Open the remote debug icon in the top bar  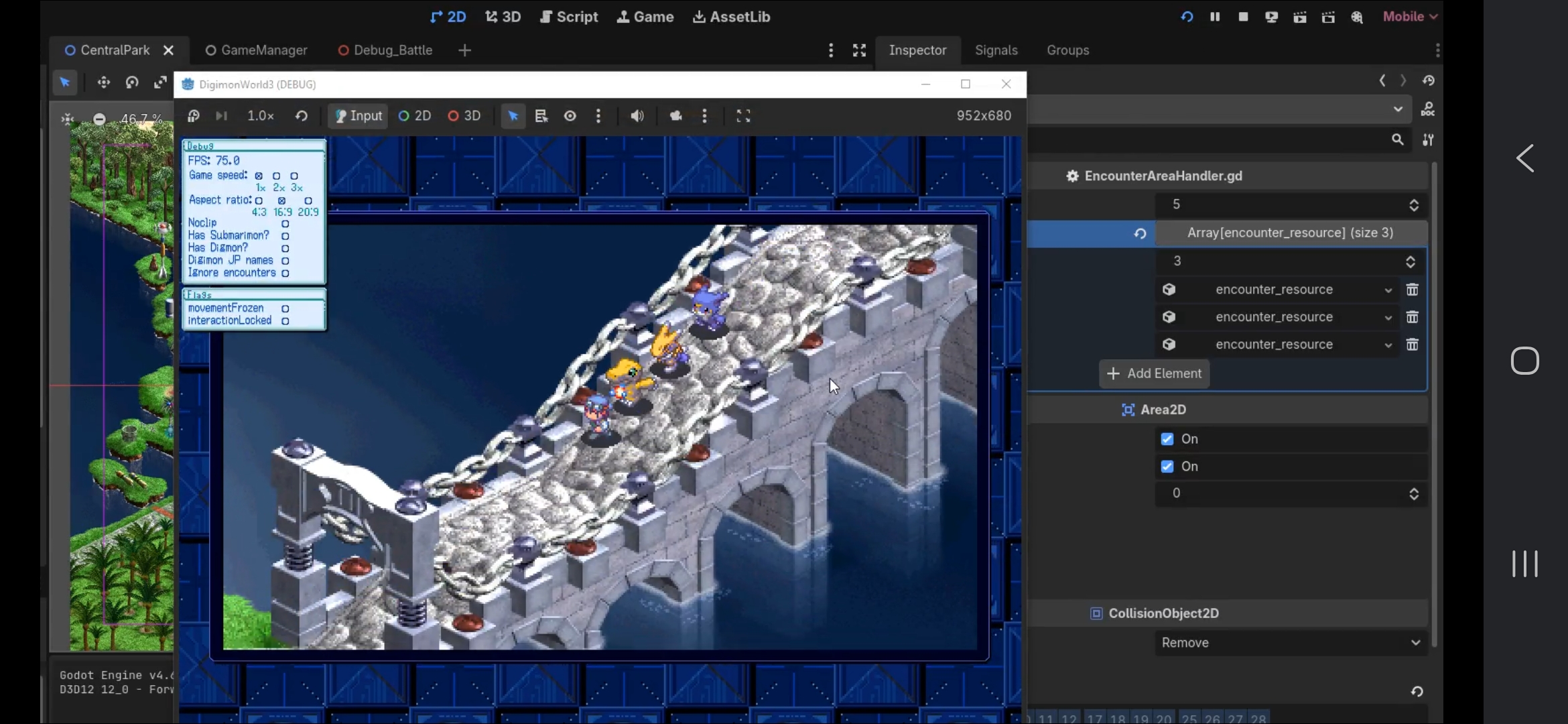(x=1271, y=17)
